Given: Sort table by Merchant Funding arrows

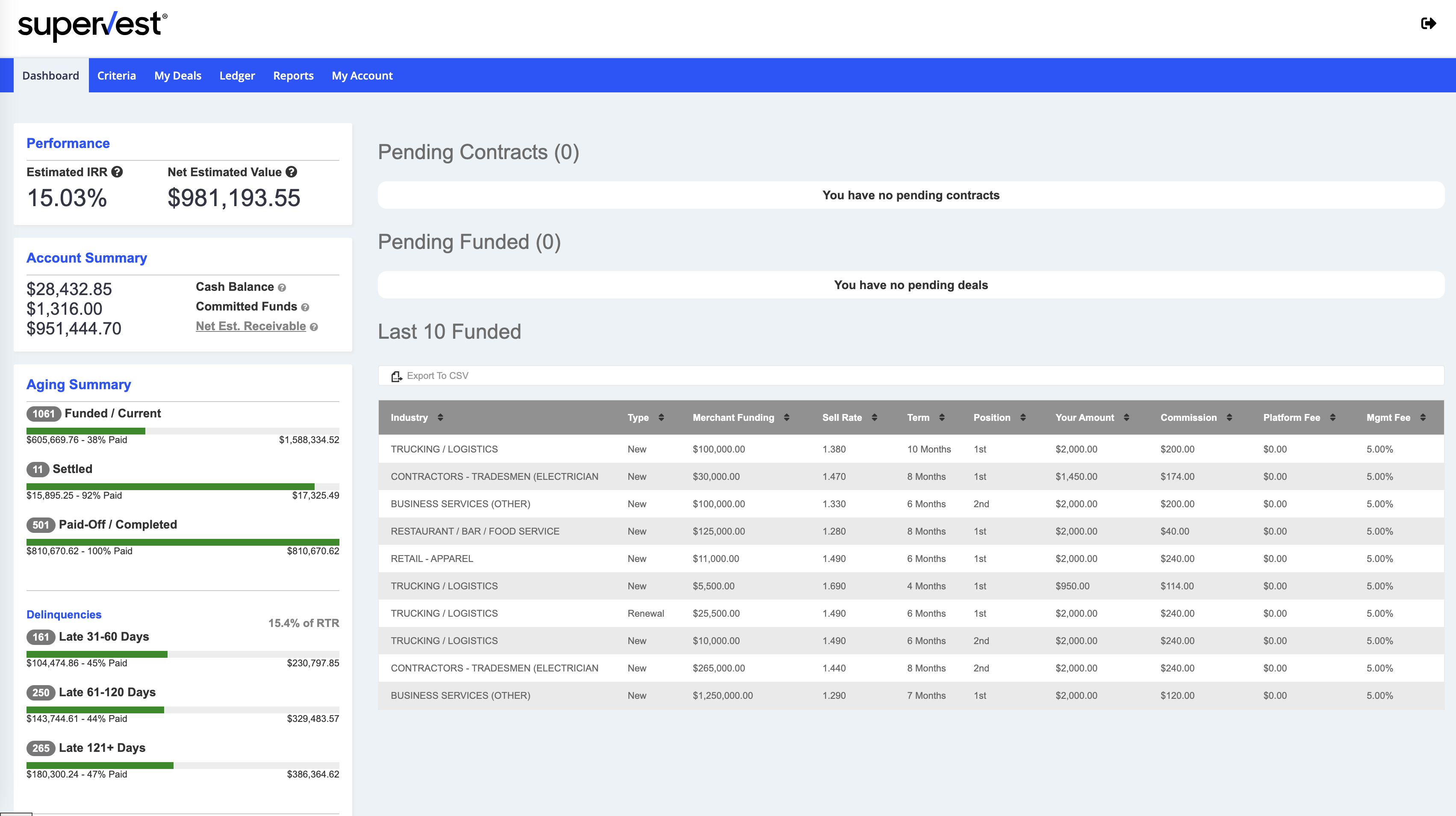Looking at the screenshot, I should 786,417.
